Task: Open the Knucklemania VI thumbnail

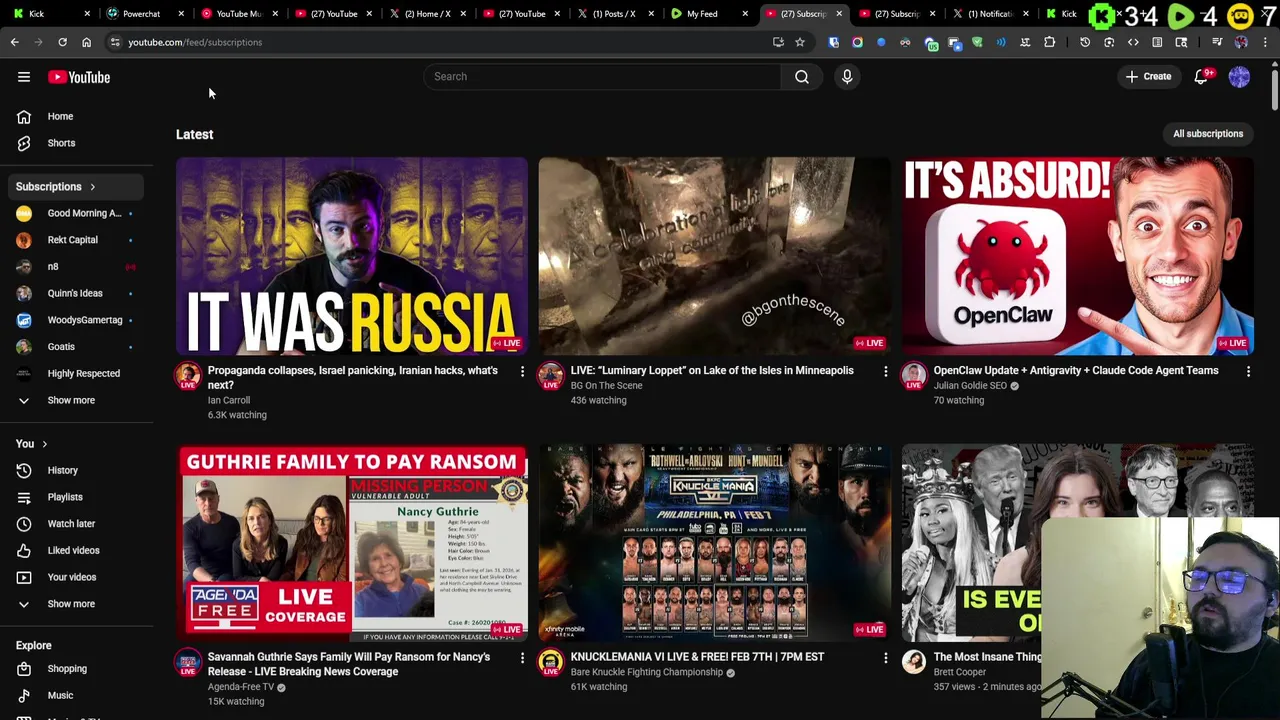Action: (x=715, y=543)
